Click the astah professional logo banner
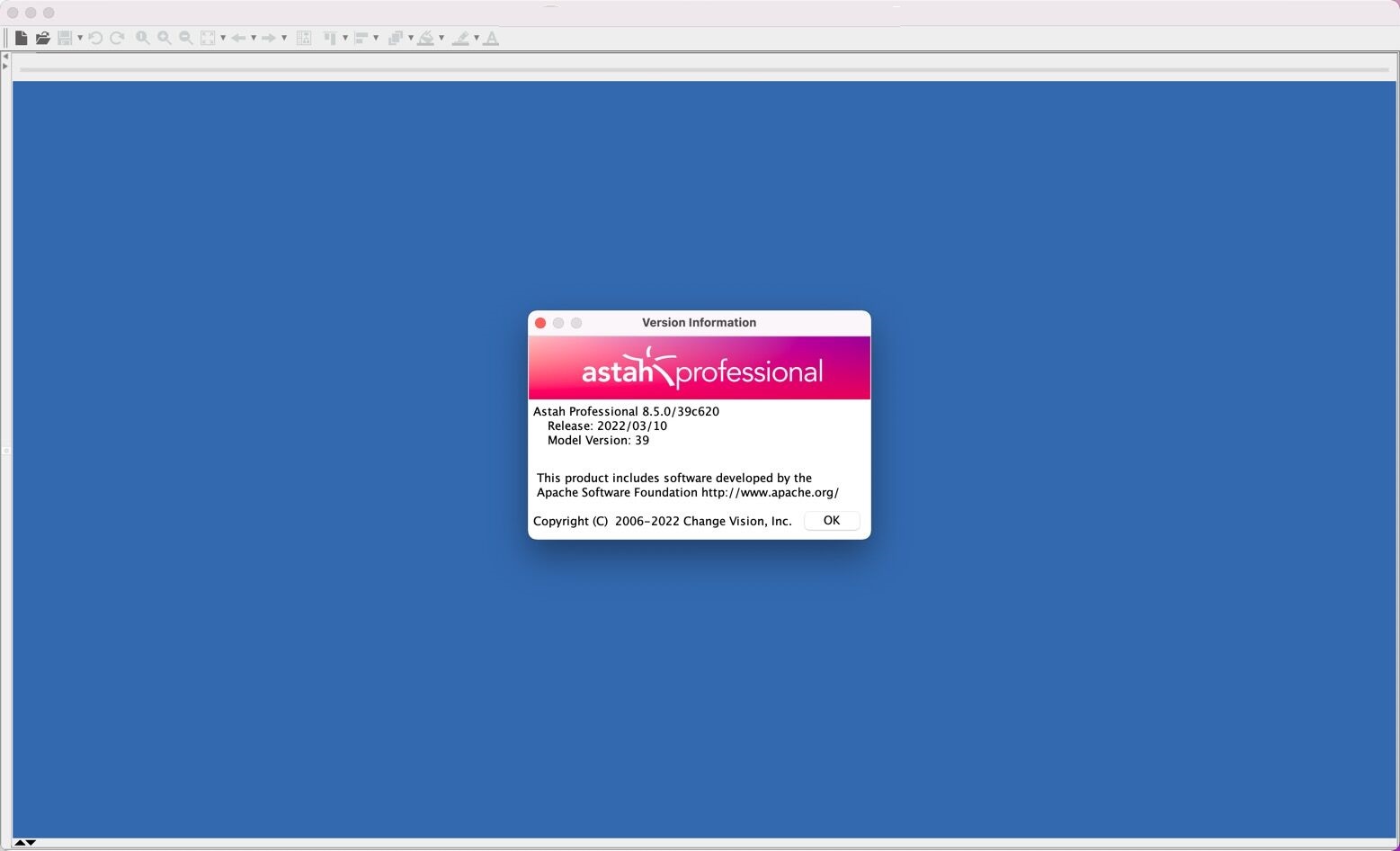1400x851 pixels. pyautogui.click(x=700, y=368)
